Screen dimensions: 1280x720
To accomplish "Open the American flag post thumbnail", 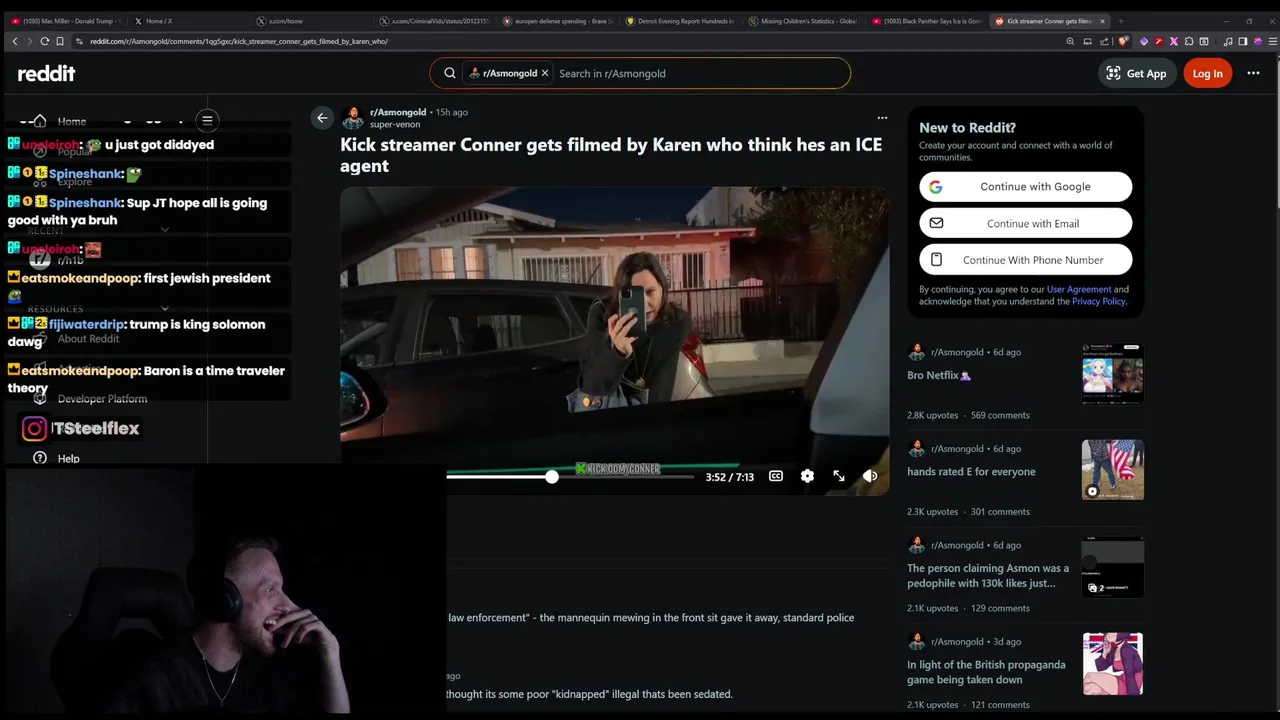I will click(1112, 470).
